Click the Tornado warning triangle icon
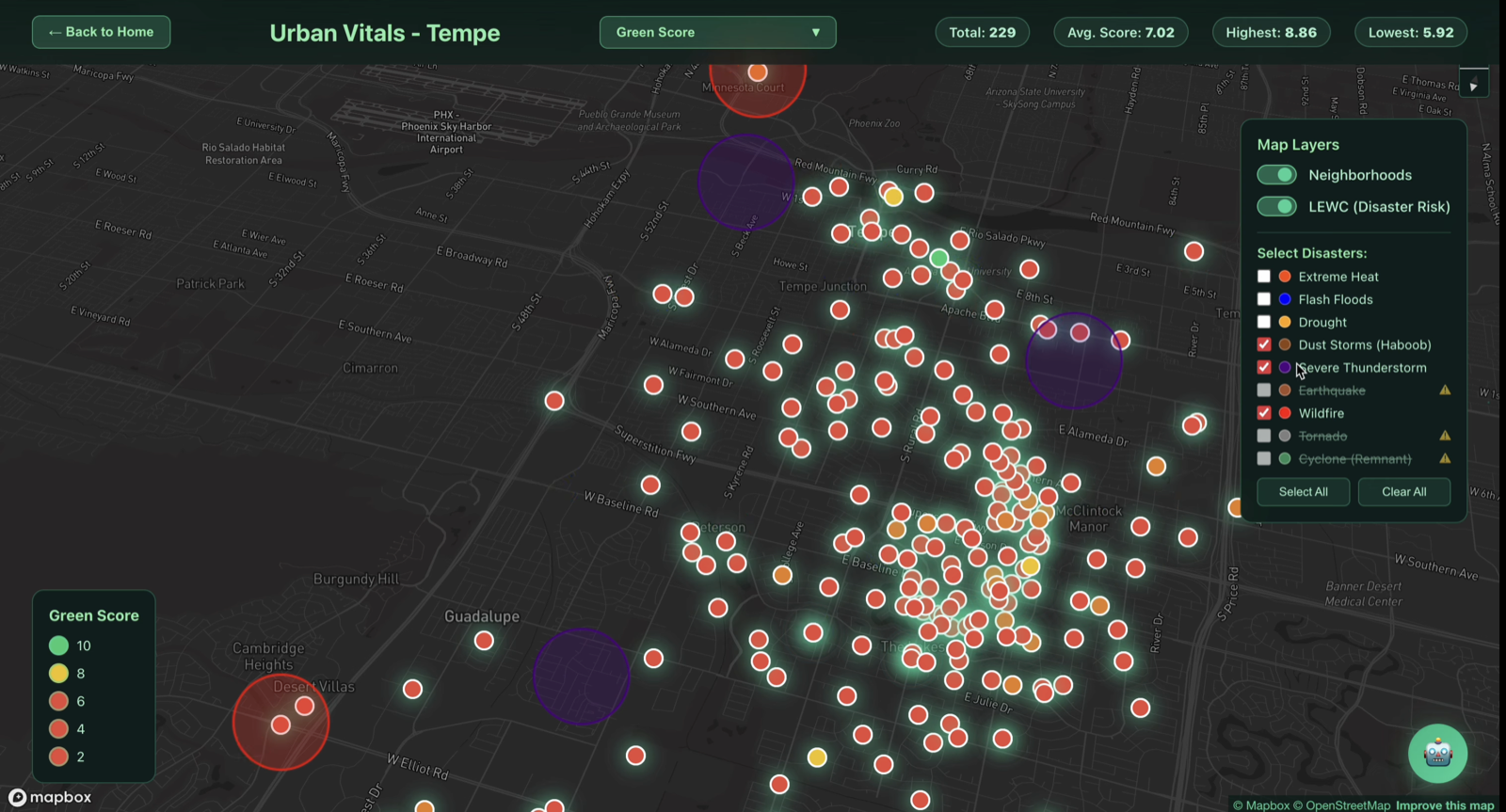This screenshot has height=812, width=1506. click(x=1444, y=436)
